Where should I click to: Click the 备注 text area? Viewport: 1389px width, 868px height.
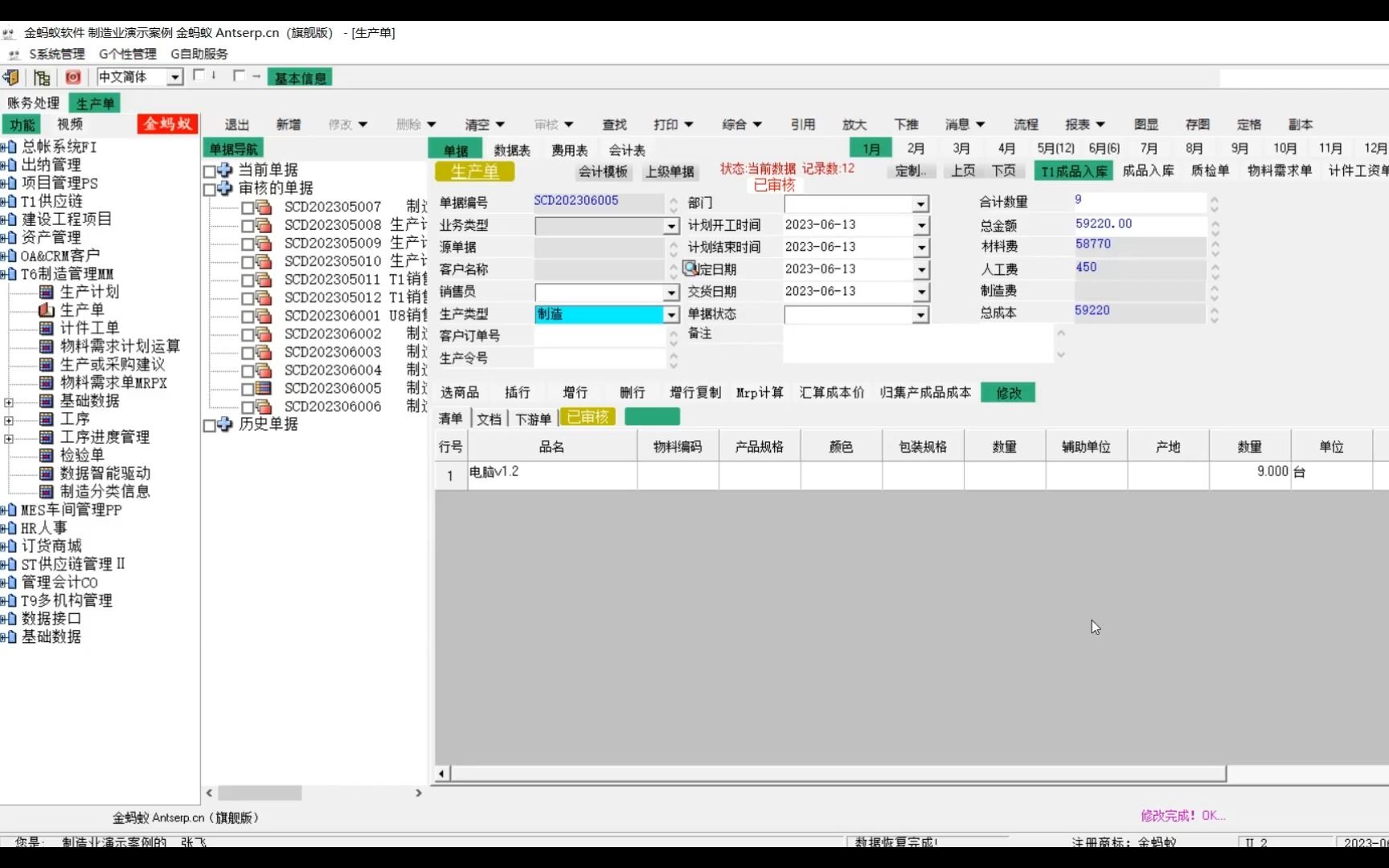click(919, 344)
